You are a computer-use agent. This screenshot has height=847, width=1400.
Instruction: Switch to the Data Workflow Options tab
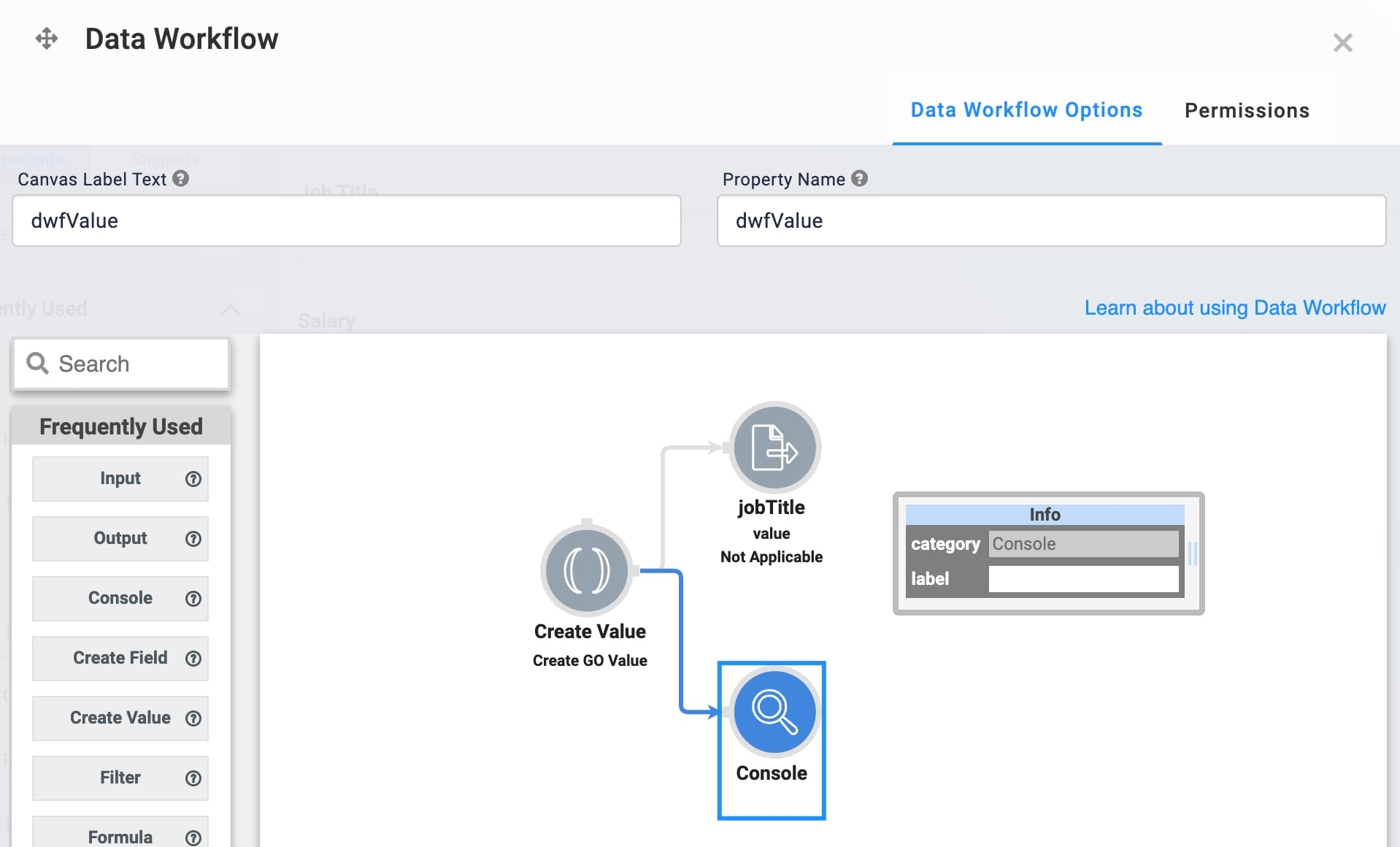[x=1026, y=110]
